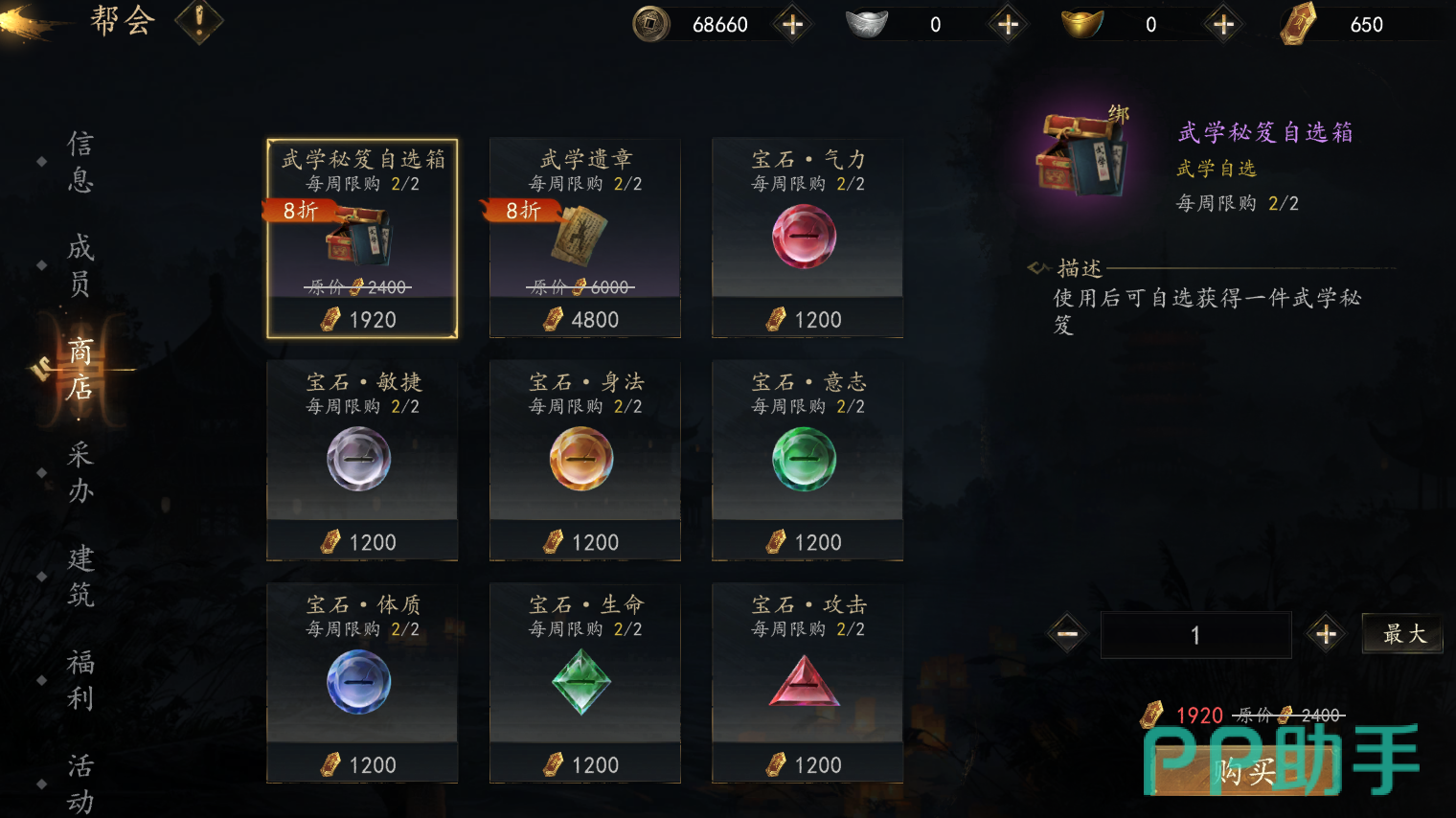
Task: Add silver ingots with its plus icon
Action: click(1008, 25)
